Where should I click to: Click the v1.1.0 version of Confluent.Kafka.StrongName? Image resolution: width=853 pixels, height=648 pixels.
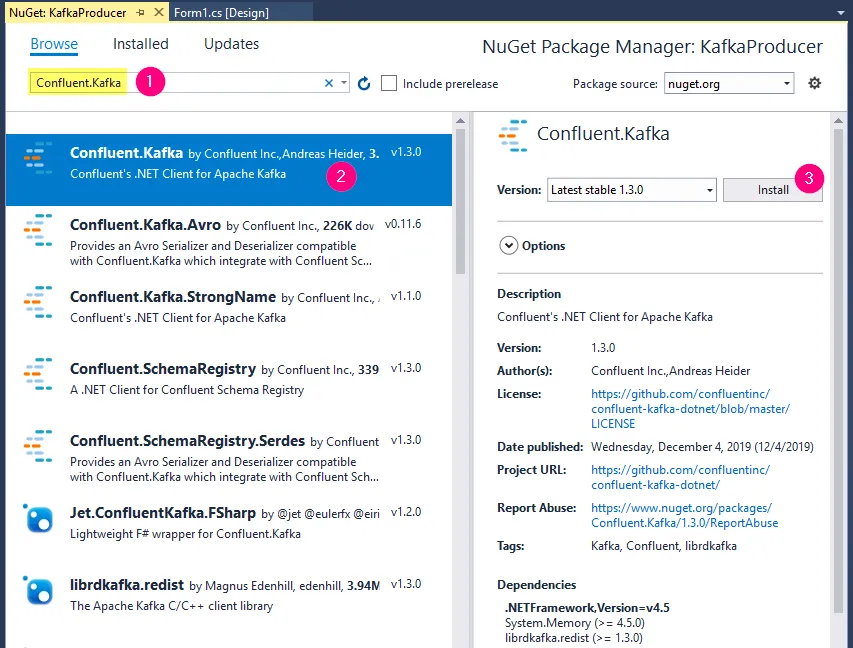(x=406, y=296)
